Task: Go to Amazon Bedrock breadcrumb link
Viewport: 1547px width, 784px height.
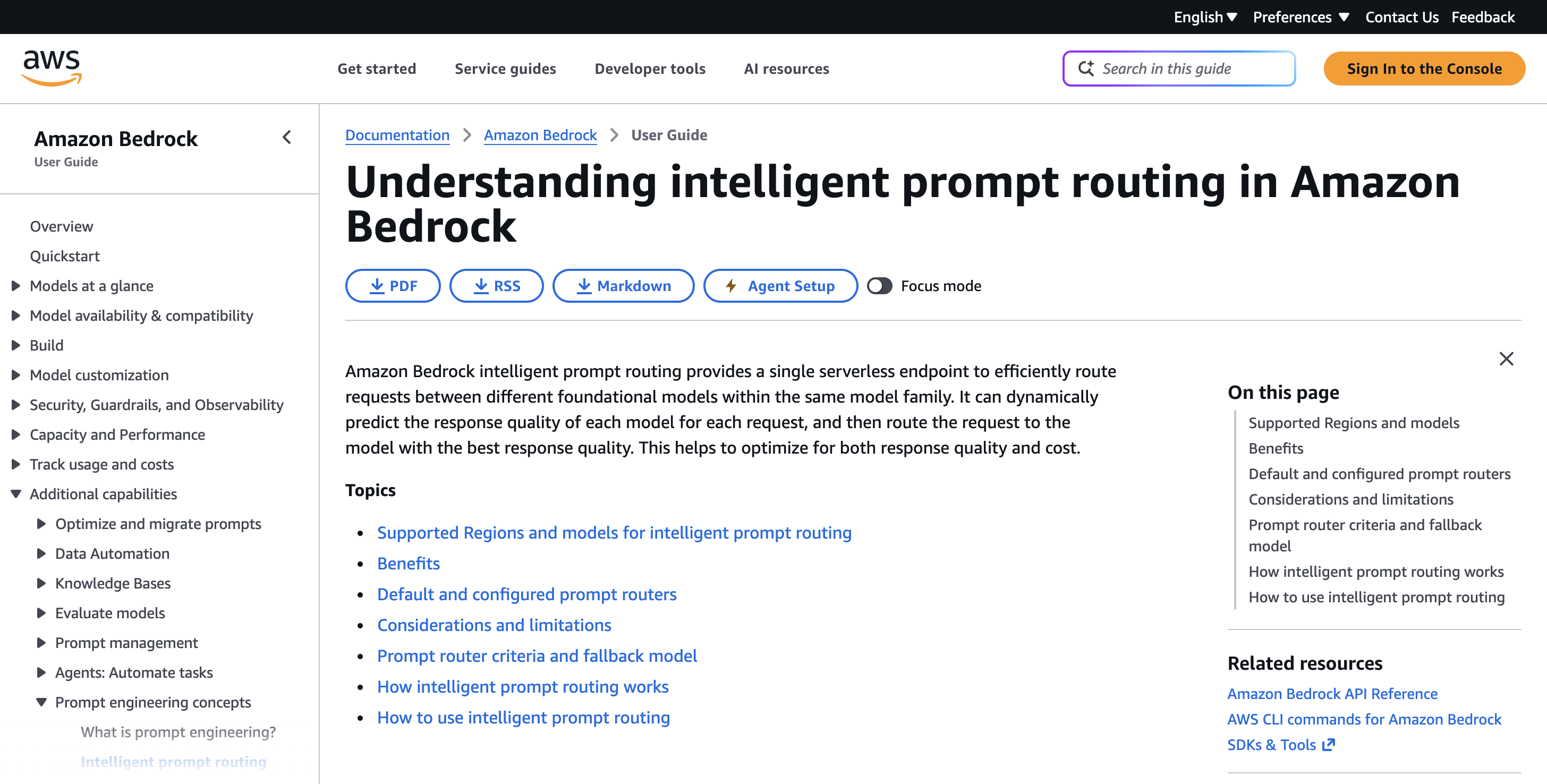Action: pos(540,135)
